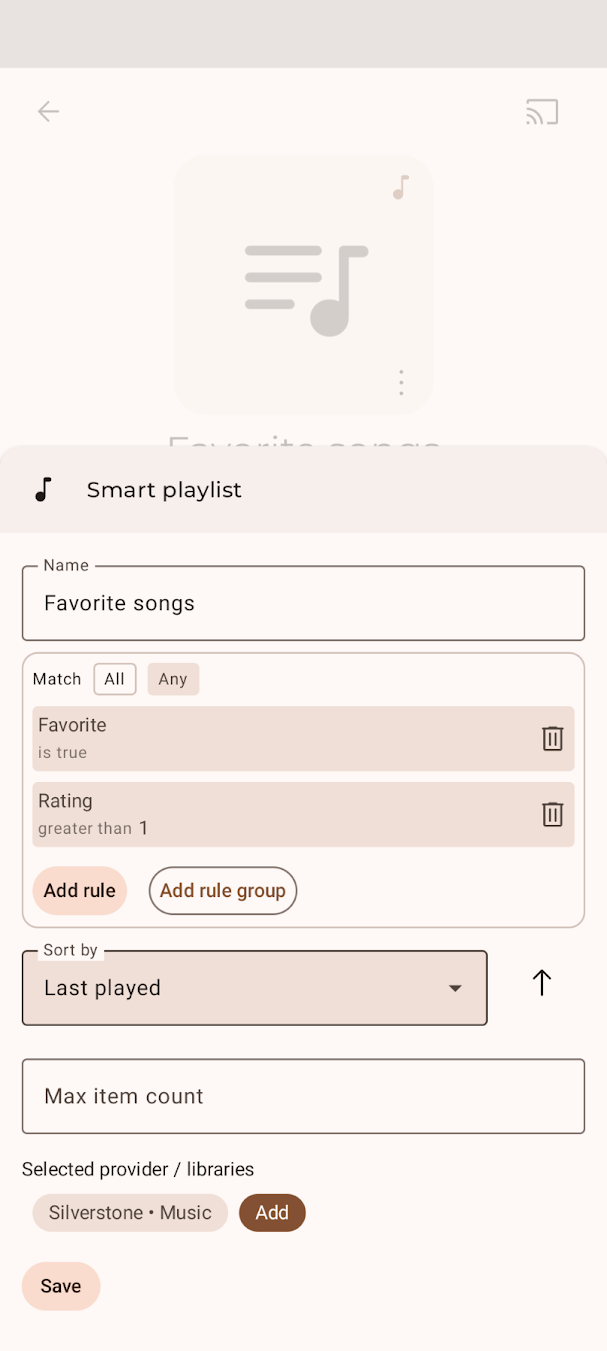
Task: Focus the Max item count field
Action: click(x=303, y=1096)
